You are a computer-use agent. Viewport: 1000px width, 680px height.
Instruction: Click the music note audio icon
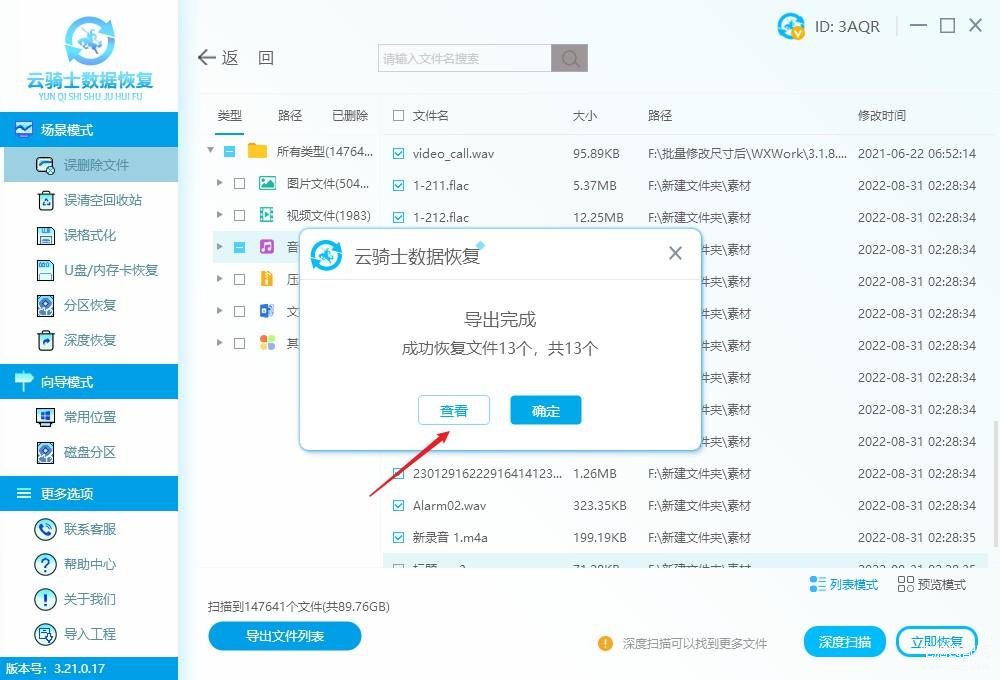tap(267, 247)
